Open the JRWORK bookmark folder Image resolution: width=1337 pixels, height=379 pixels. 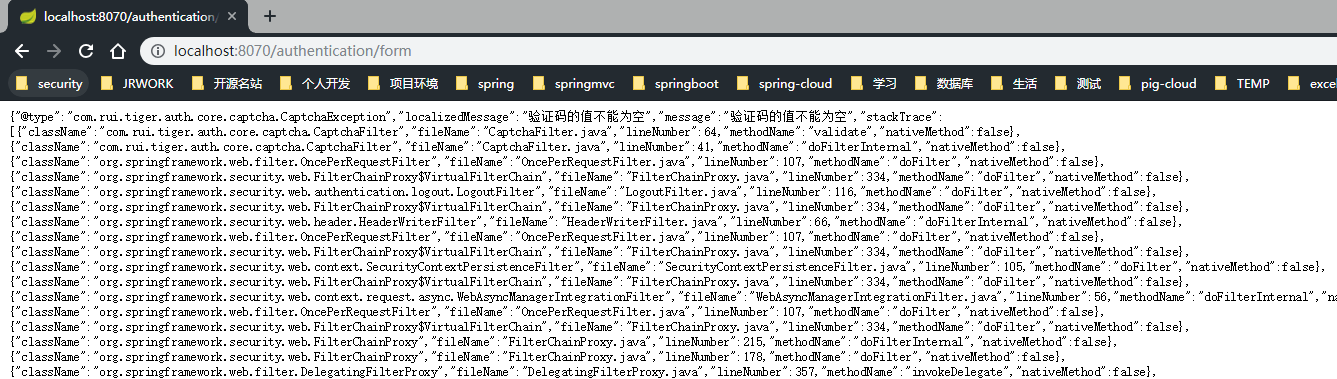point(138,83)
